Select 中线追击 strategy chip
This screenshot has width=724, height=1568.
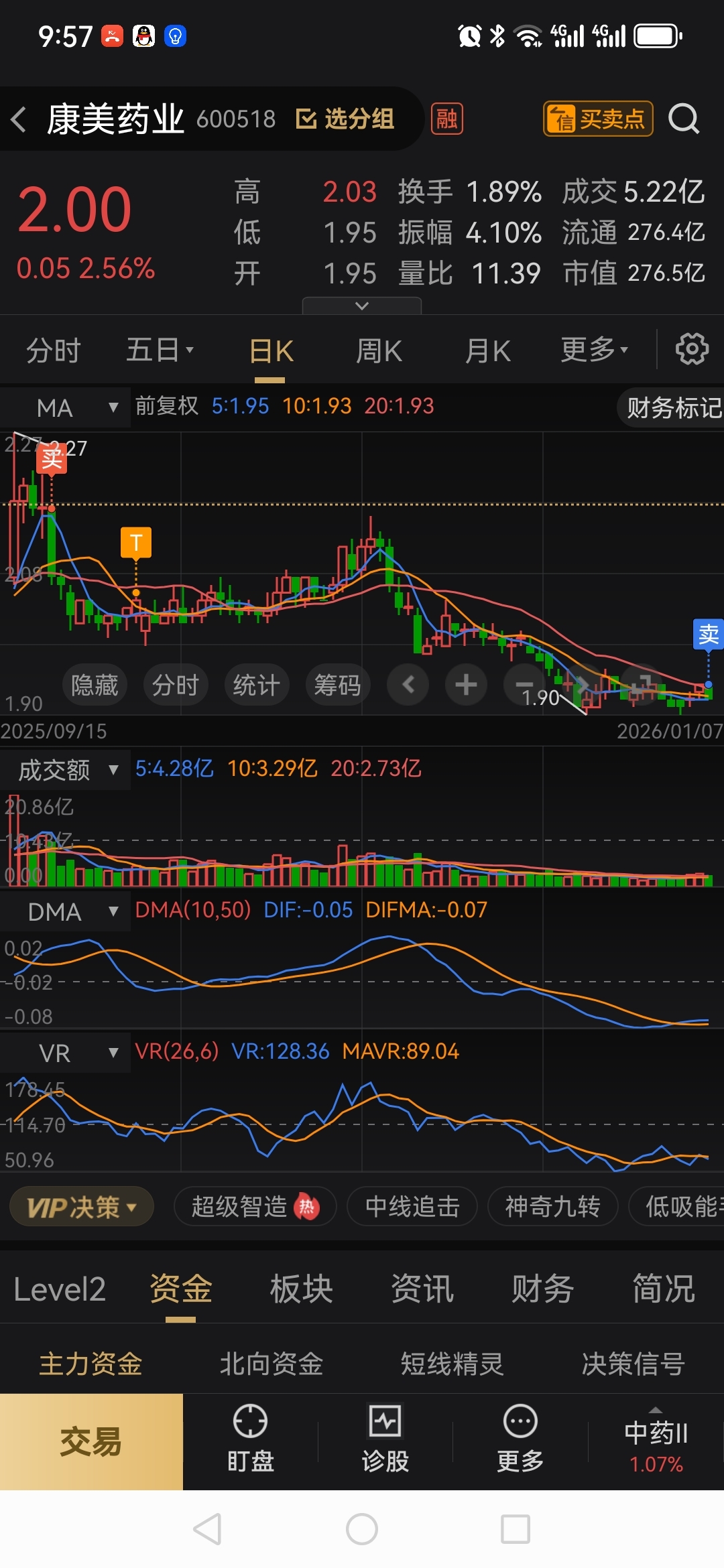(x=412, y=1207)
